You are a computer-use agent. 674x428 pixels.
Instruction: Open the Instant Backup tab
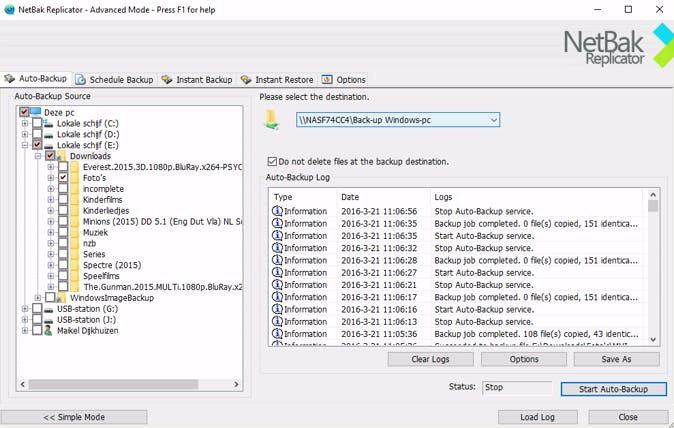click(197, 79)
